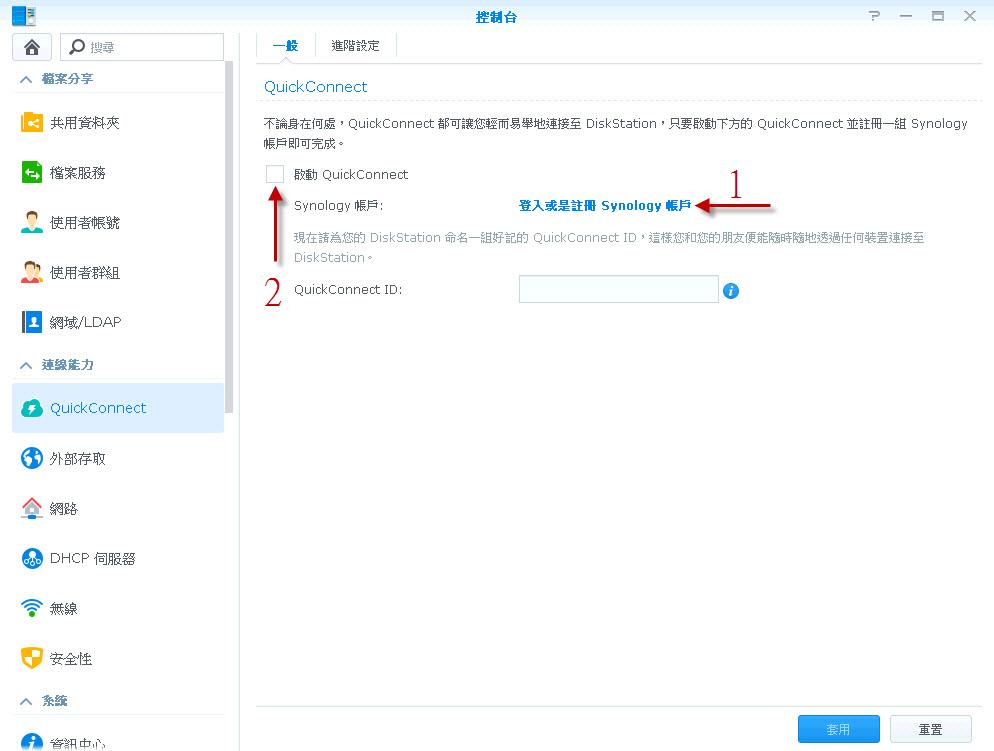Image resolution: width=994 pixels, height=751 pixels.
Task: Minimize the 控制台 window
Action: [x=906, y=16]
